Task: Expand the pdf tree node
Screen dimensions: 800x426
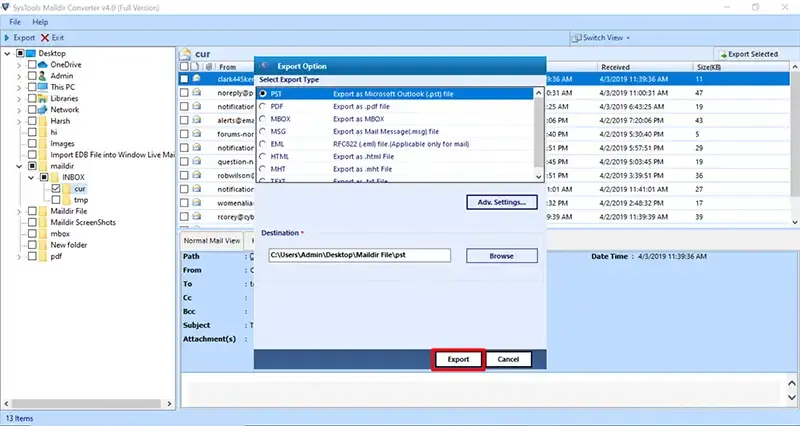Action: point(19,256)
